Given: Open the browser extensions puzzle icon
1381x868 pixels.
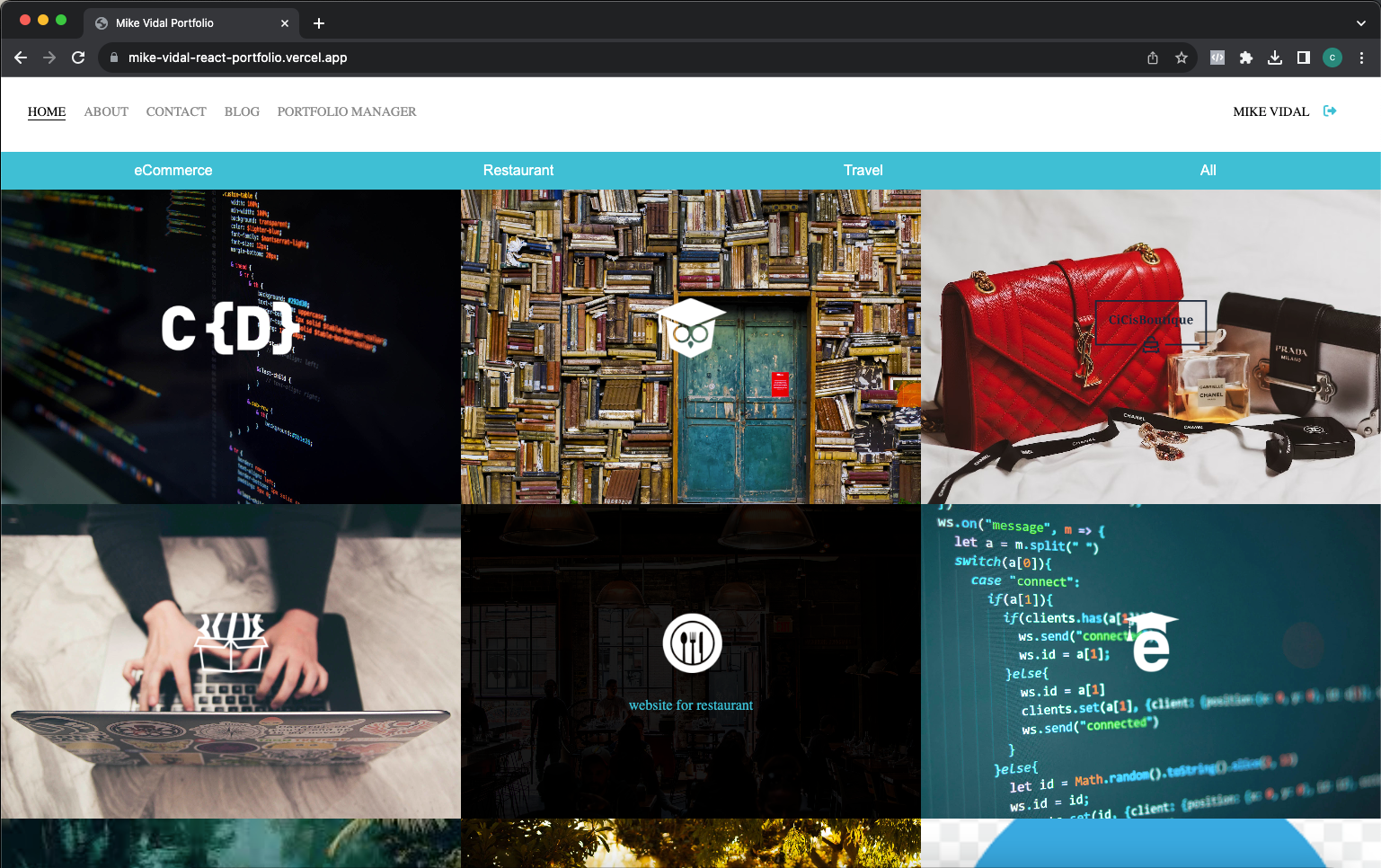Looking at the screenshot, I should (x=1246, y=57).
